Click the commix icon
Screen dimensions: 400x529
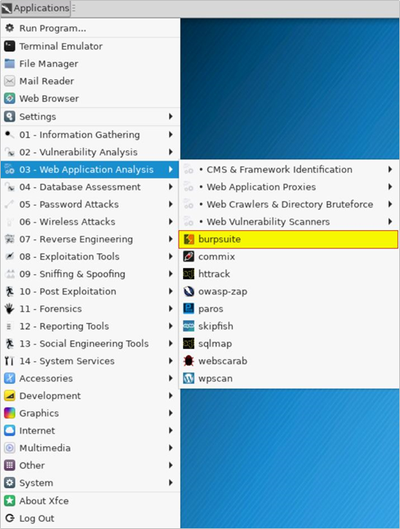pos(189,257)
